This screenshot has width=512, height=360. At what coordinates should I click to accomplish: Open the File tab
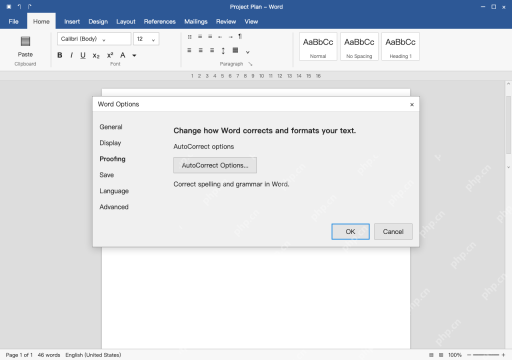point(14,22)
